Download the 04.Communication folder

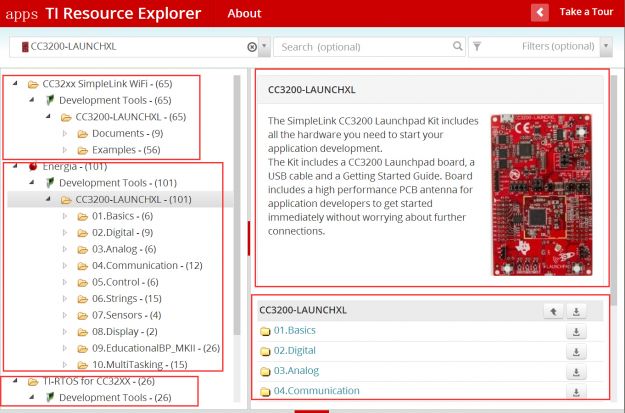[576, 392]
